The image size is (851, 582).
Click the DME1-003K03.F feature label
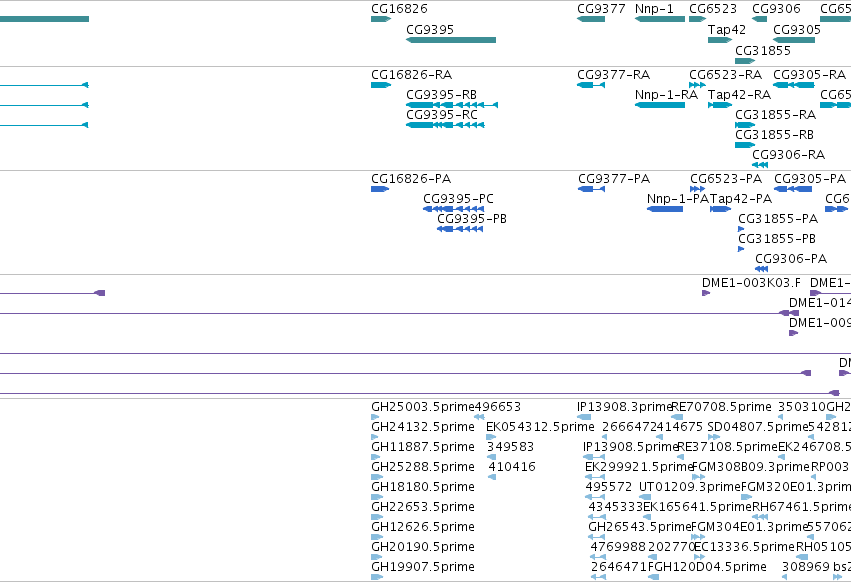[751, 283]
